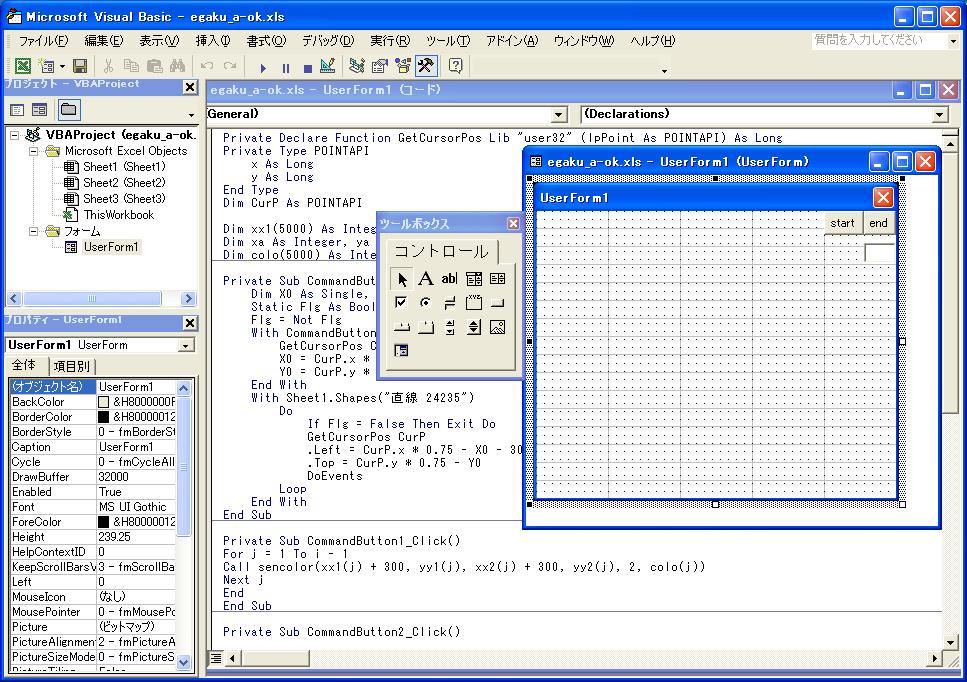967x682 pixels.
Task: Open Project Explorer from the toolbar
Action: 356,65
